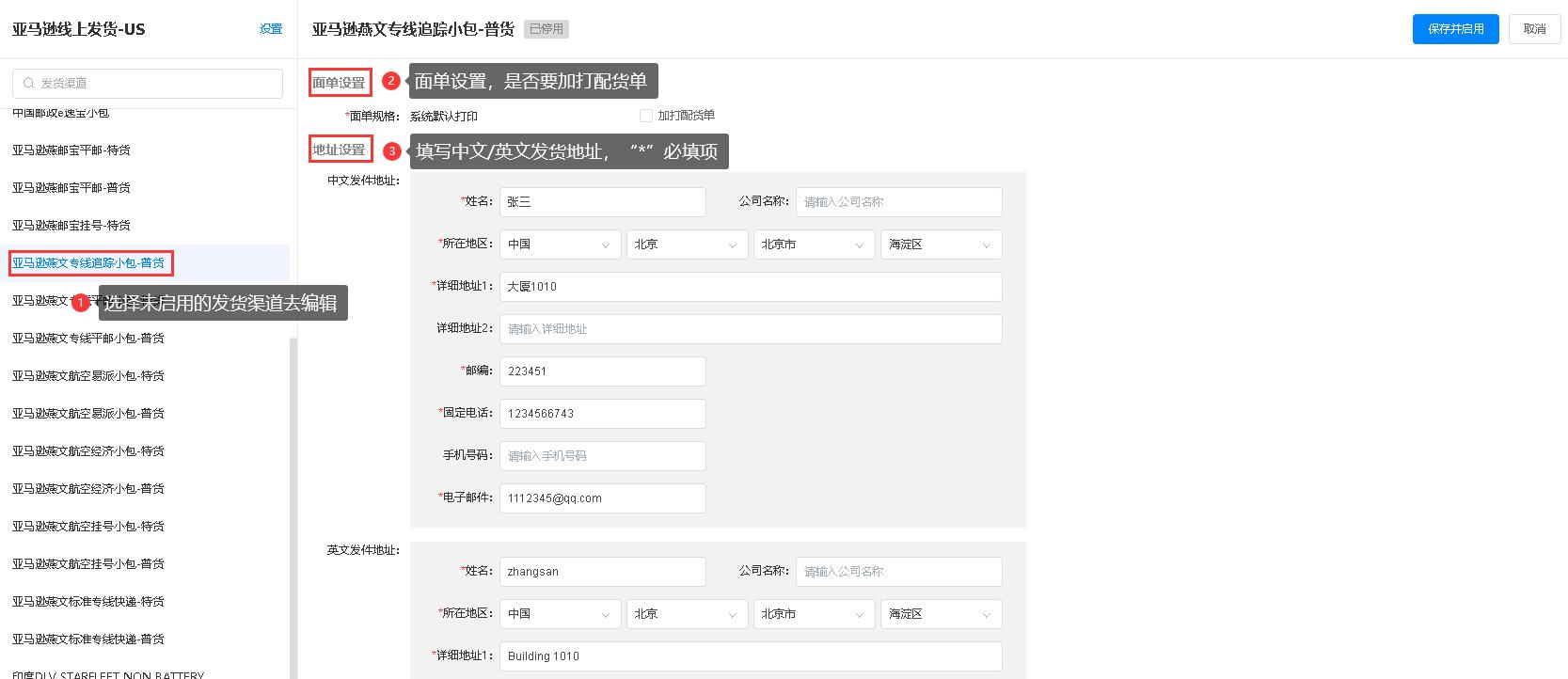Edit the 邮编 field with 223451
Viewport: 1568px width, 679px height.
point(603,371)
